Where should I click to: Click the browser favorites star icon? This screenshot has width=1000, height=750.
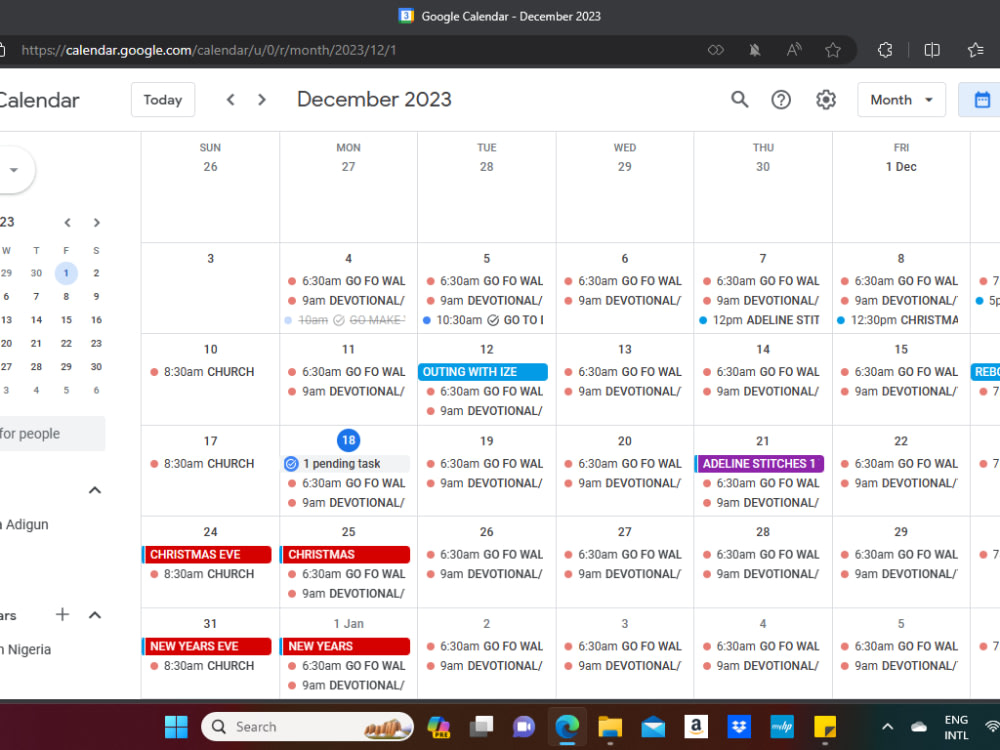coord(832,50)
